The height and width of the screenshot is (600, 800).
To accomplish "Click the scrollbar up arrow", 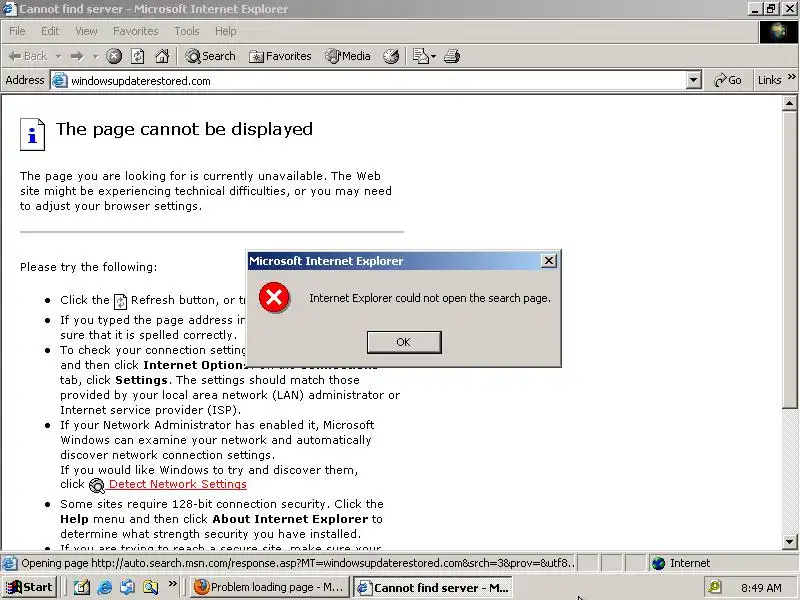I will click(x=789, y=104).
